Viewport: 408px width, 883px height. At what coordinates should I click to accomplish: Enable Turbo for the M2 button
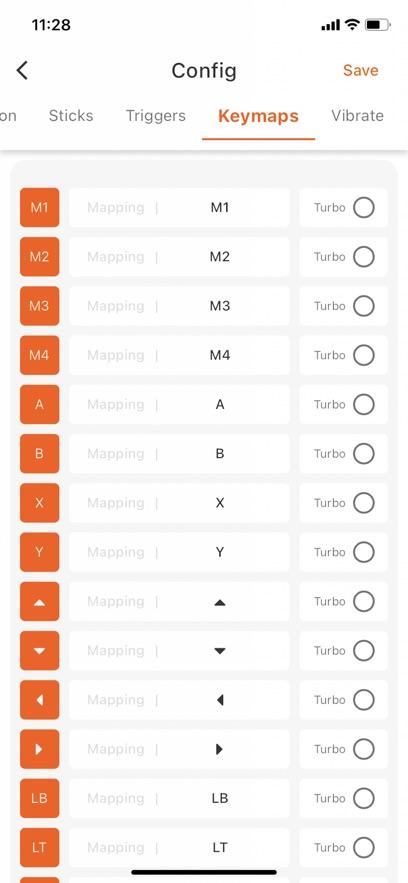tap(364, 257)
